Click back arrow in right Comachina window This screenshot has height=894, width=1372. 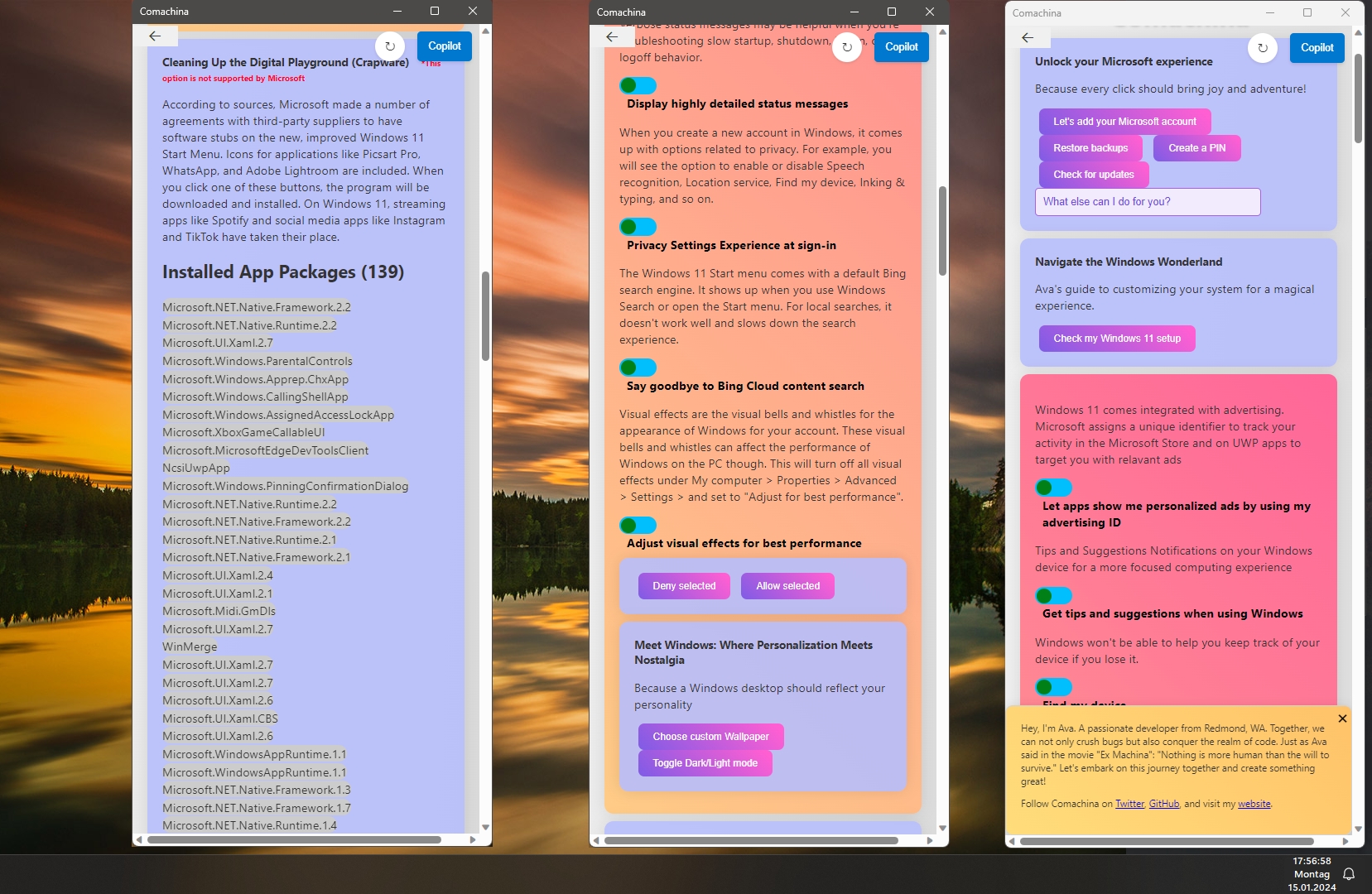coord(1028,37)
